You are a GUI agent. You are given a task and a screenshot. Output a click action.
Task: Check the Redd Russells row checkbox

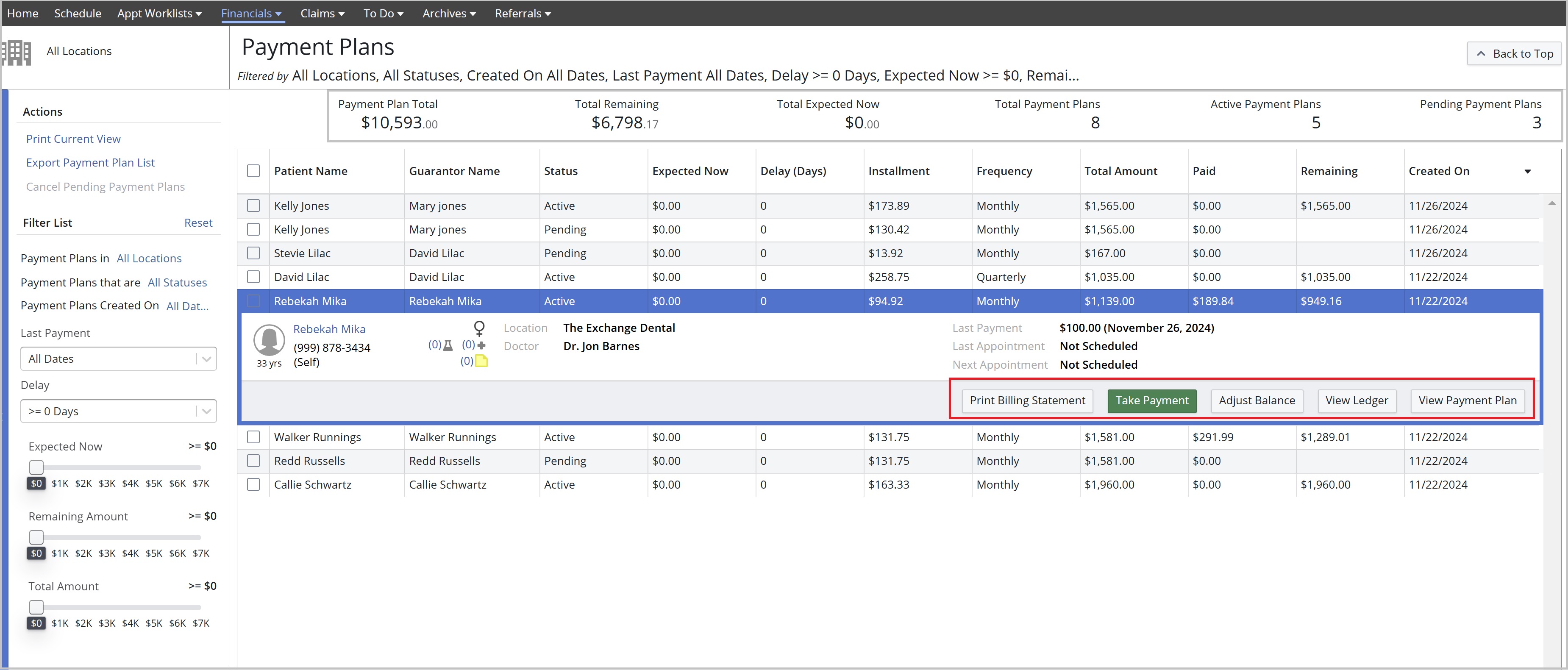(x=253, y=461)
